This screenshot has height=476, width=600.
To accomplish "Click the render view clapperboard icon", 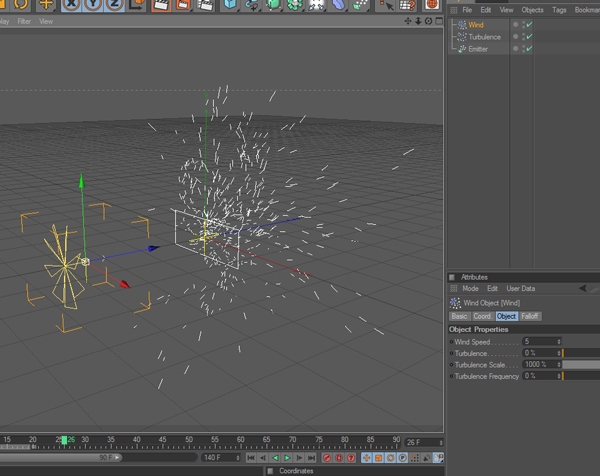I will point(160,5).
